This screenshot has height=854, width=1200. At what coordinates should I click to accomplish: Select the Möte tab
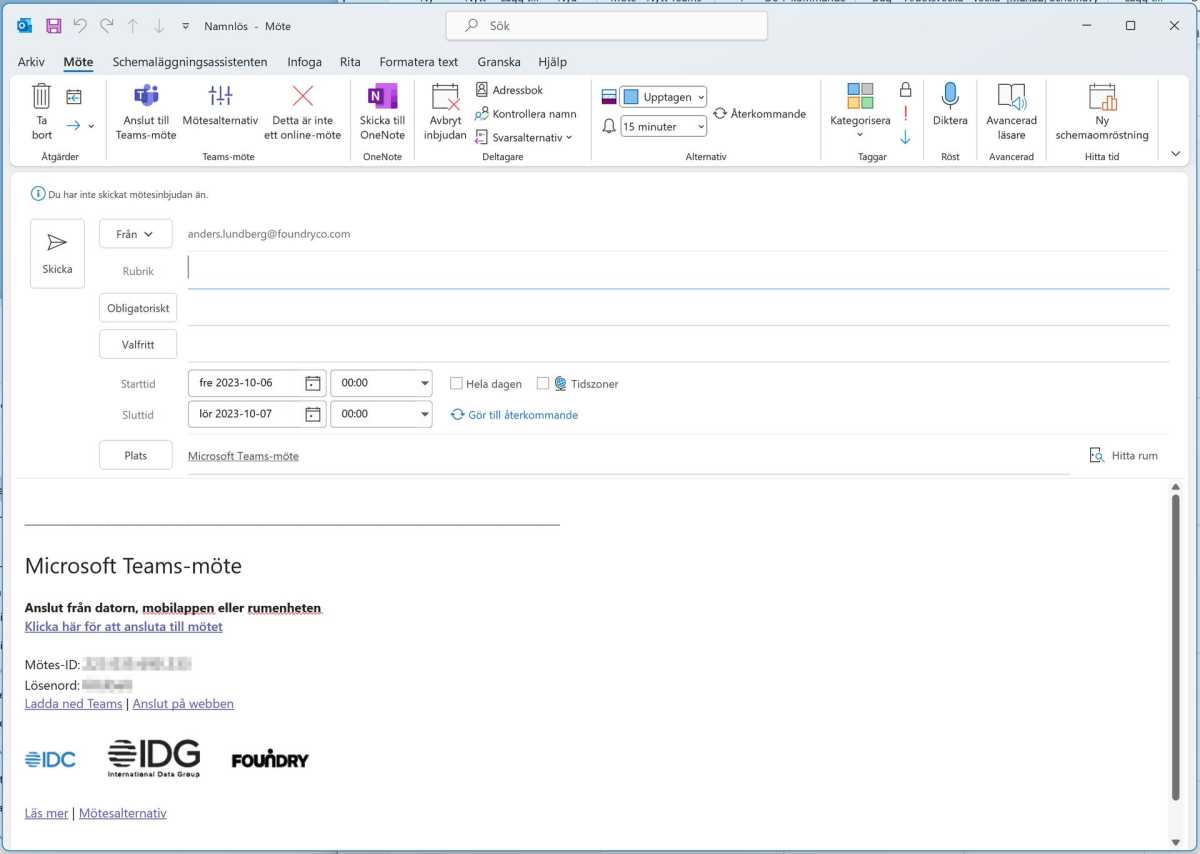pyautogui.click(x=78, y=62)
